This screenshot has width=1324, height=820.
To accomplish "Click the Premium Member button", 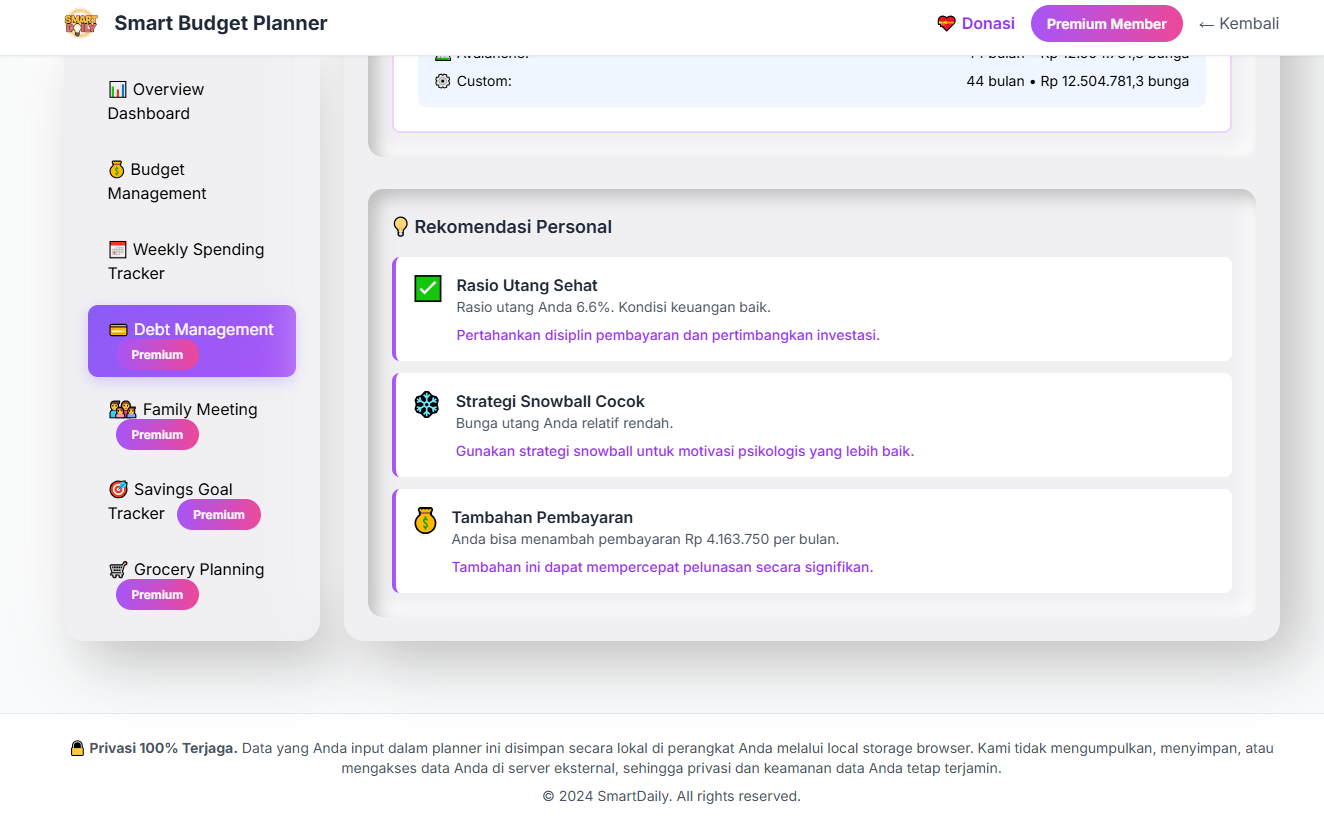I will (x=1106, y=24).
